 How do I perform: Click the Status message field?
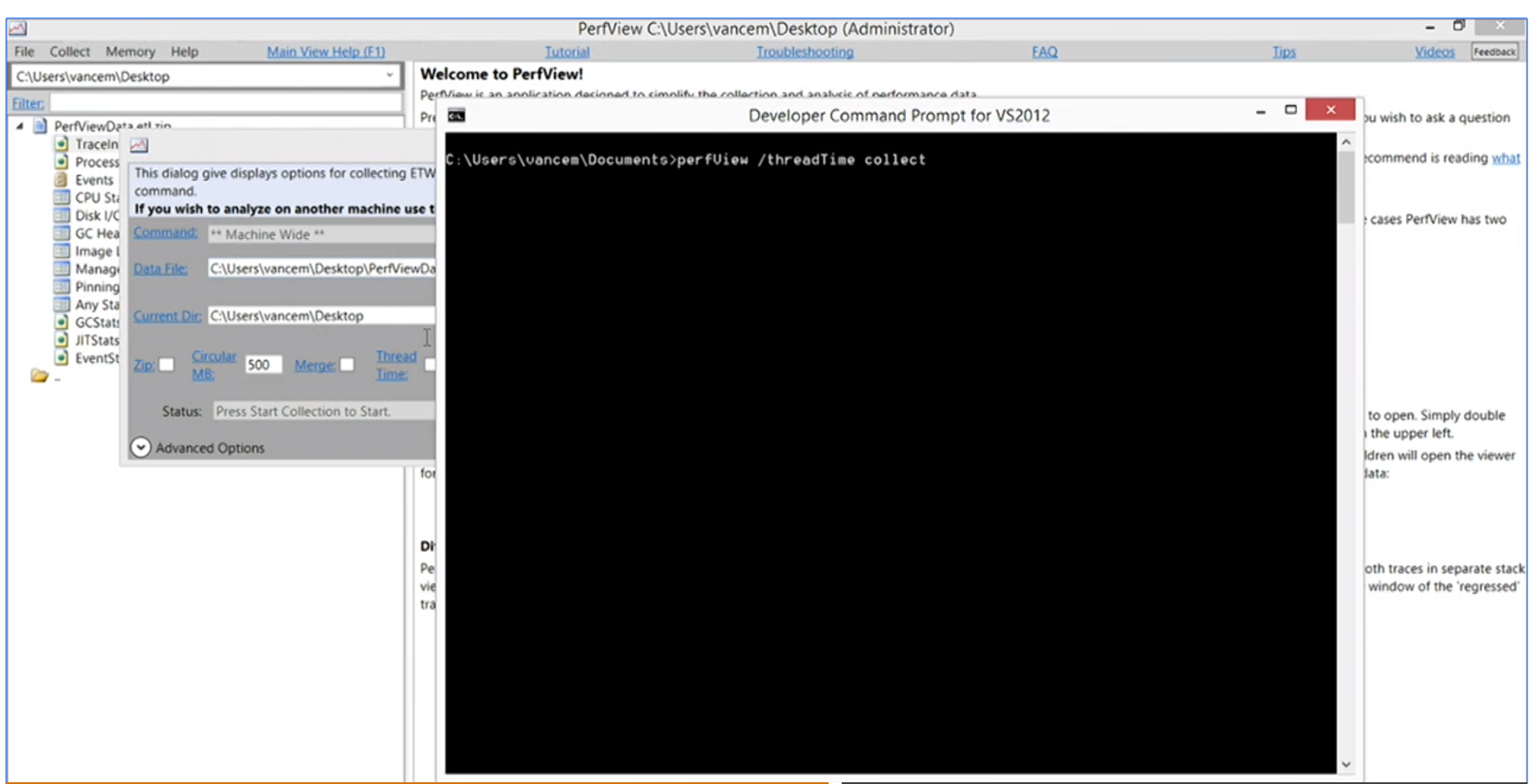pos(324,411)
